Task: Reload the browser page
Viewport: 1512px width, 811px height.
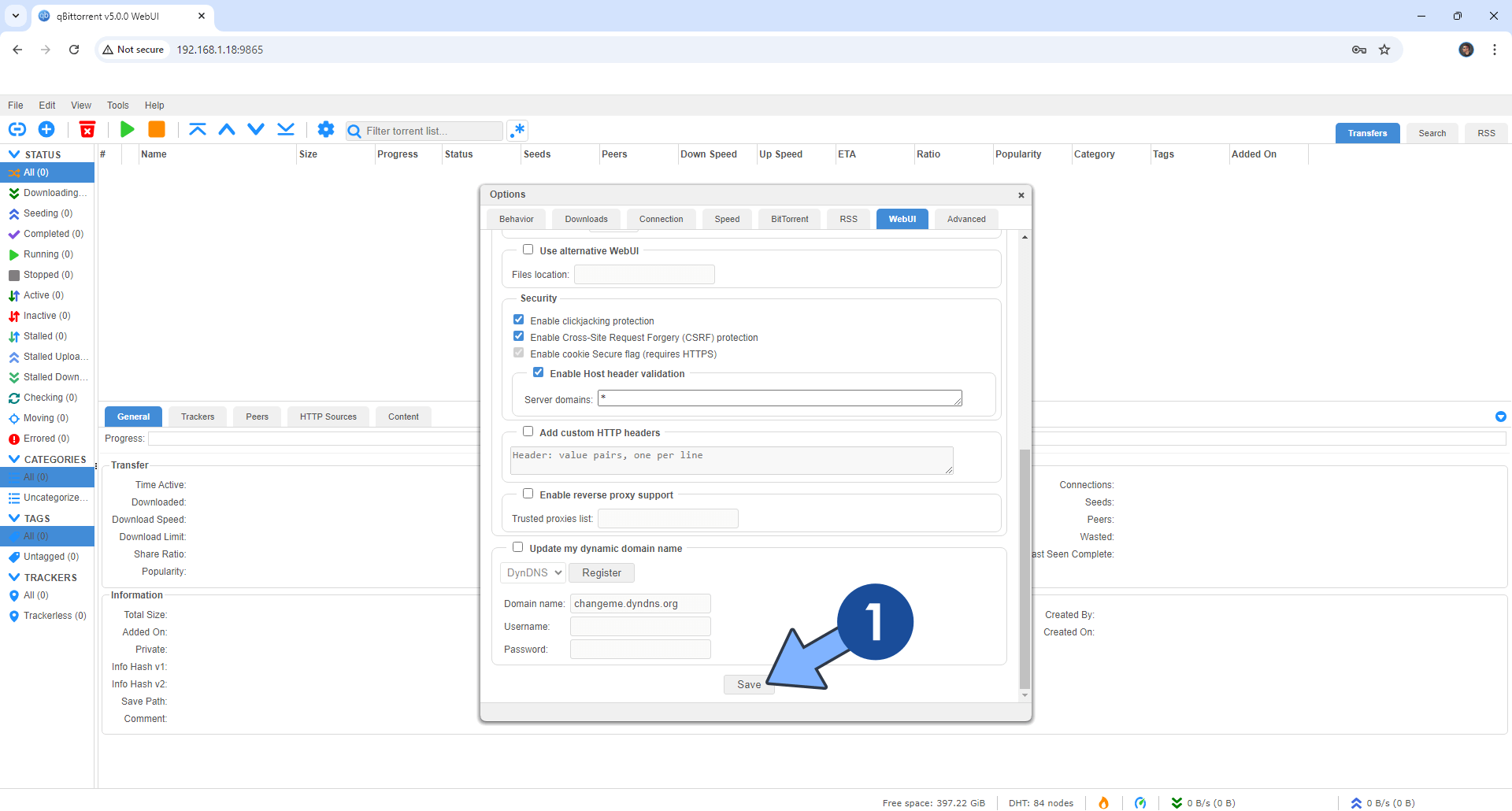Action: point(74,50)
